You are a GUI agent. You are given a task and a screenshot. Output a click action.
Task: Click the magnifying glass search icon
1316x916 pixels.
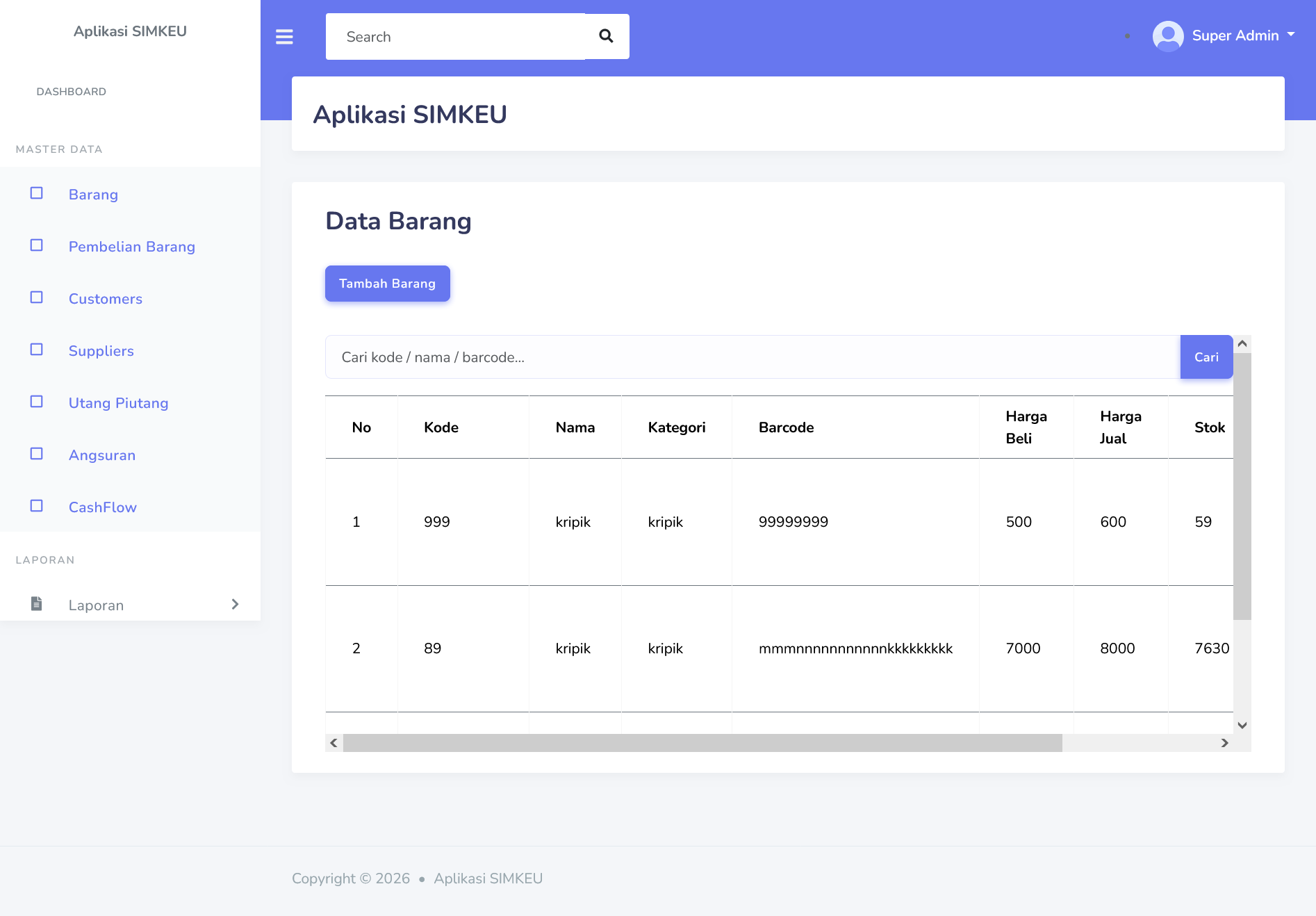click(606, 36)
